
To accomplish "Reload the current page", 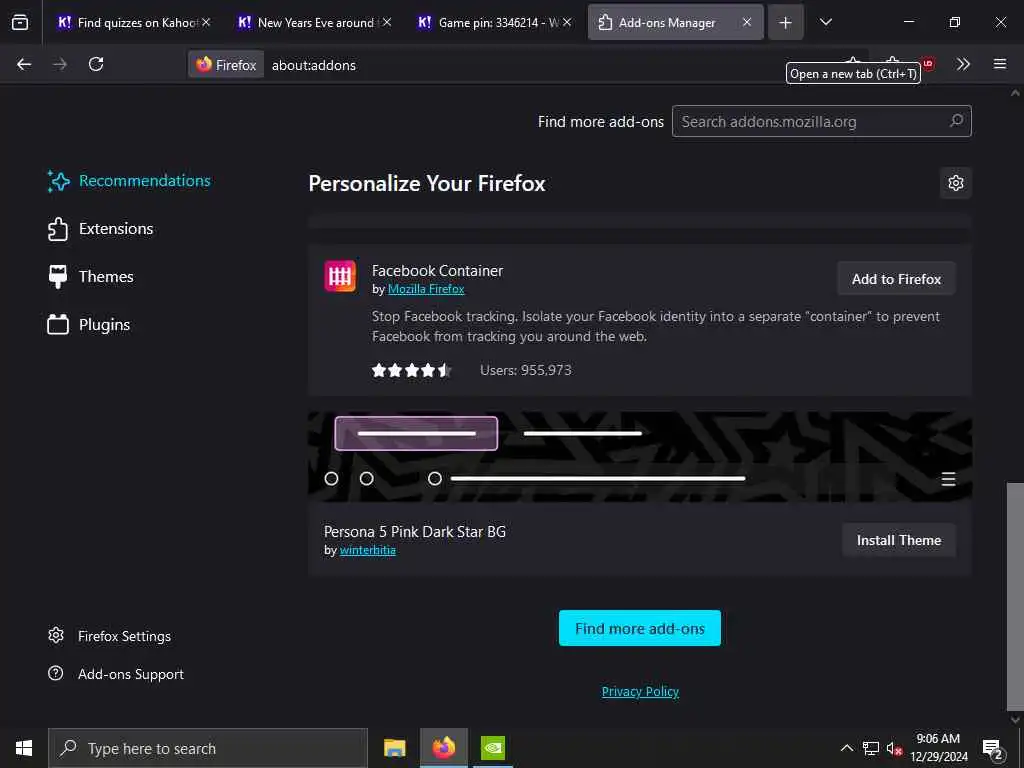I will pyautogui.click(x=96, y=64).
